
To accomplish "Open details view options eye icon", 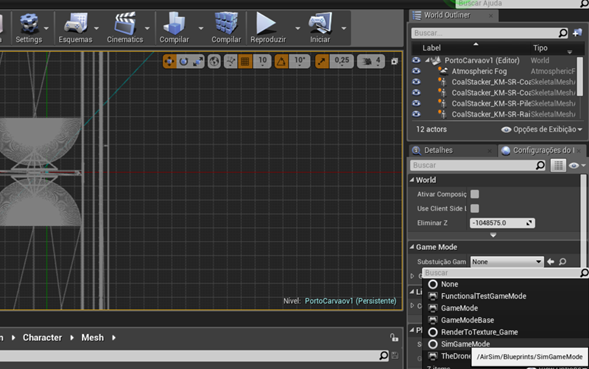I will click(x=576, y=165).
